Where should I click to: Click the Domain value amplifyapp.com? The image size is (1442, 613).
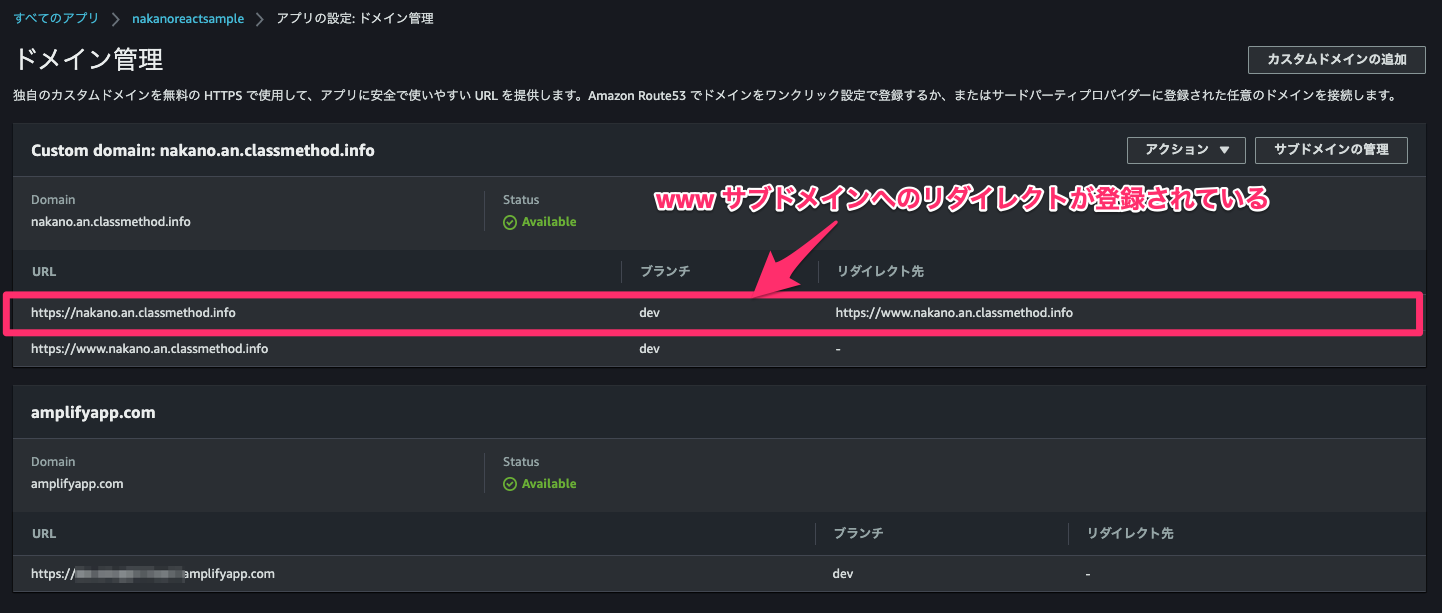pyautogui.click(x=77, y=484)
